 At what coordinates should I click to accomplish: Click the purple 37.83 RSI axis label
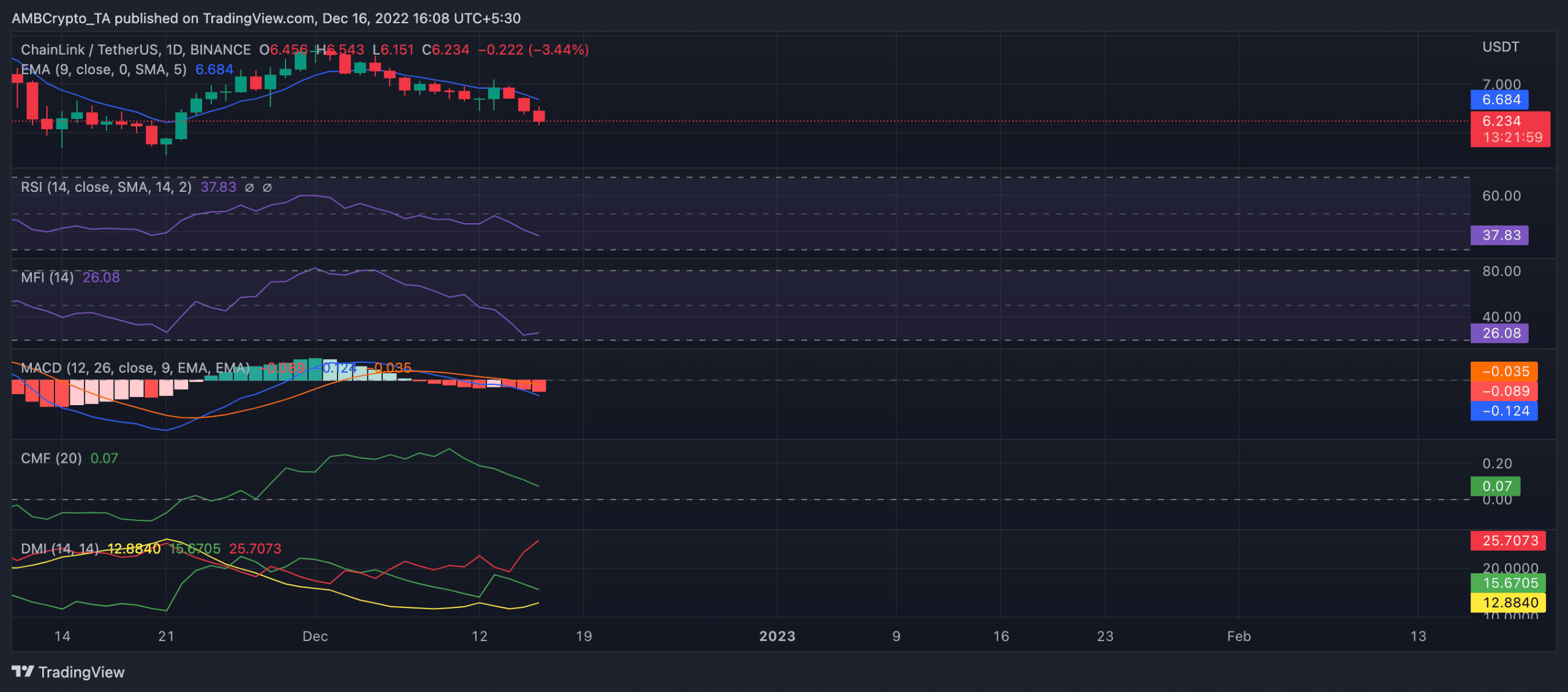(1499, 235)
